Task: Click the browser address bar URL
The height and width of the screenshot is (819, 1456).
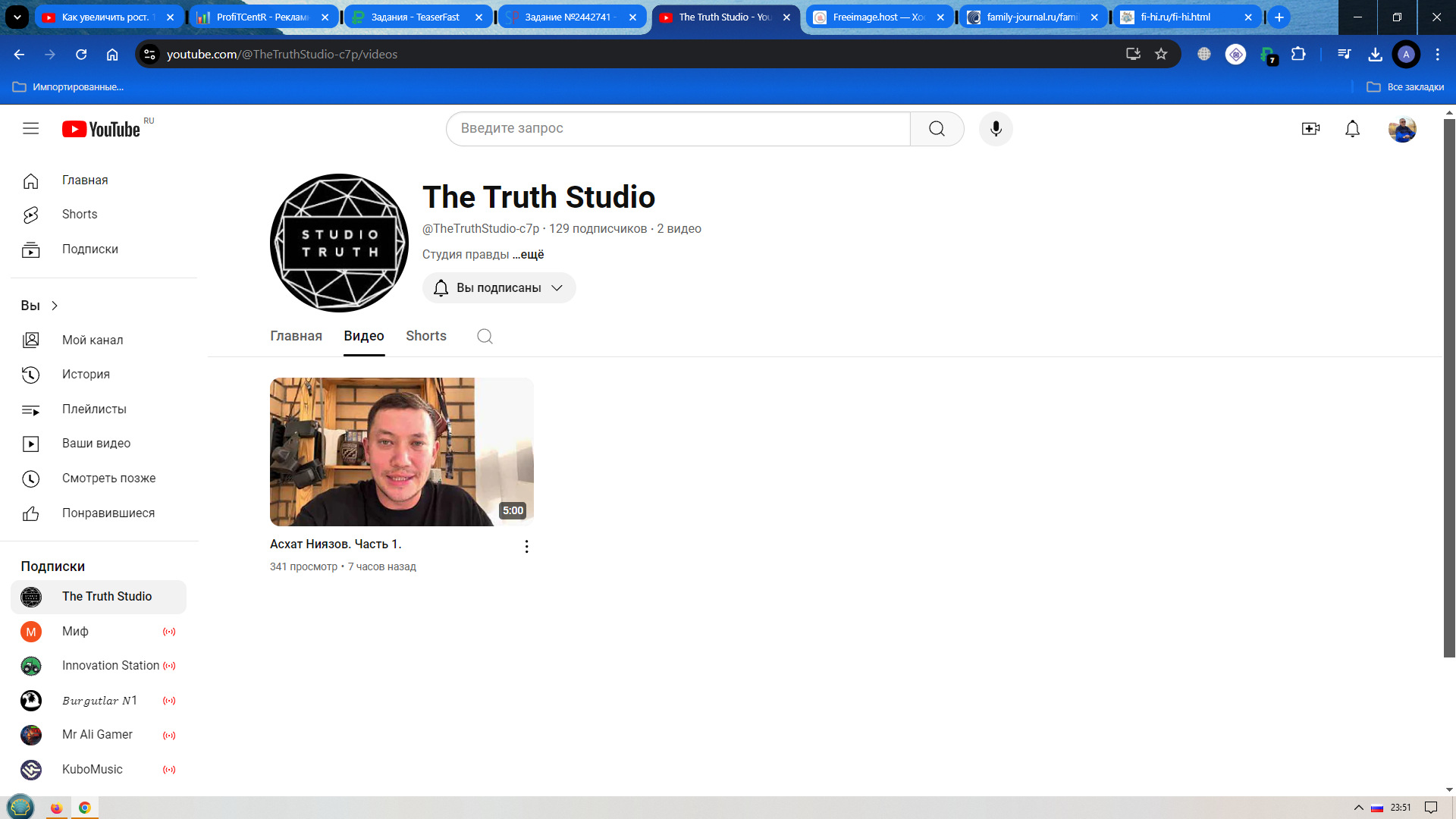Action: pyautogui.click(x=282, y=55)
